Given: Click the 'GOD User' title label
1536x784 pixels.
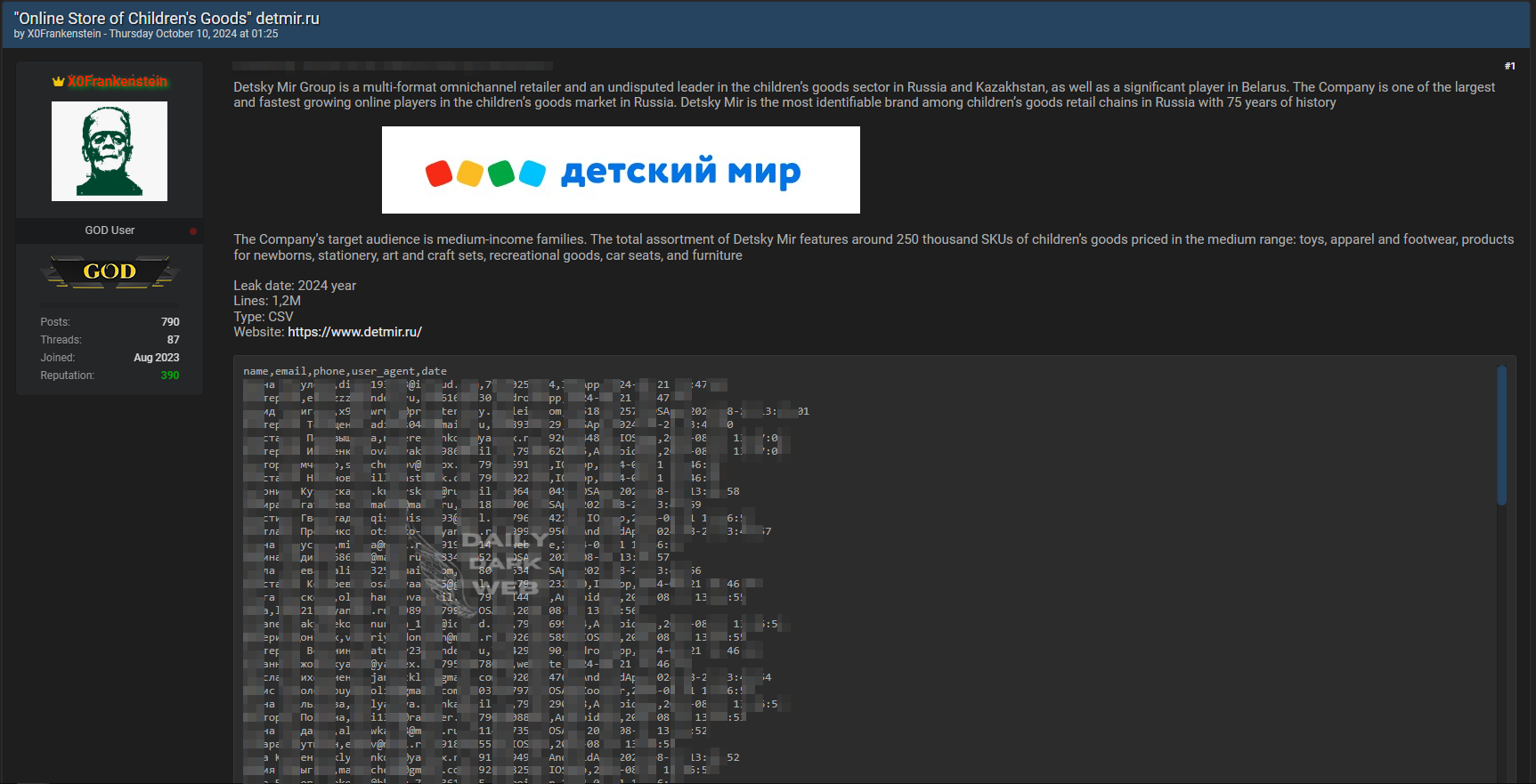Looking at the screenshot, I should click(x=110, y=230).
